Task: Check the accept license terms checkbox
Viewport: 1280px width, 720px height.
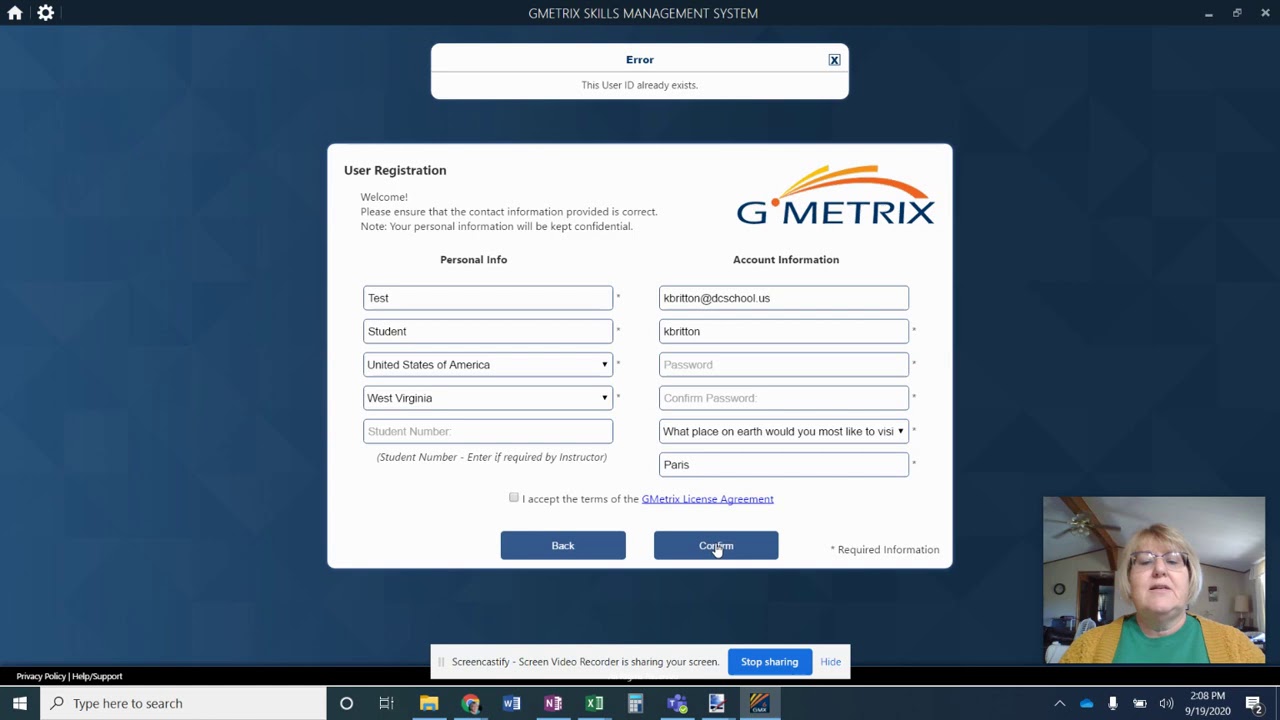Action: tap(514, 498)
